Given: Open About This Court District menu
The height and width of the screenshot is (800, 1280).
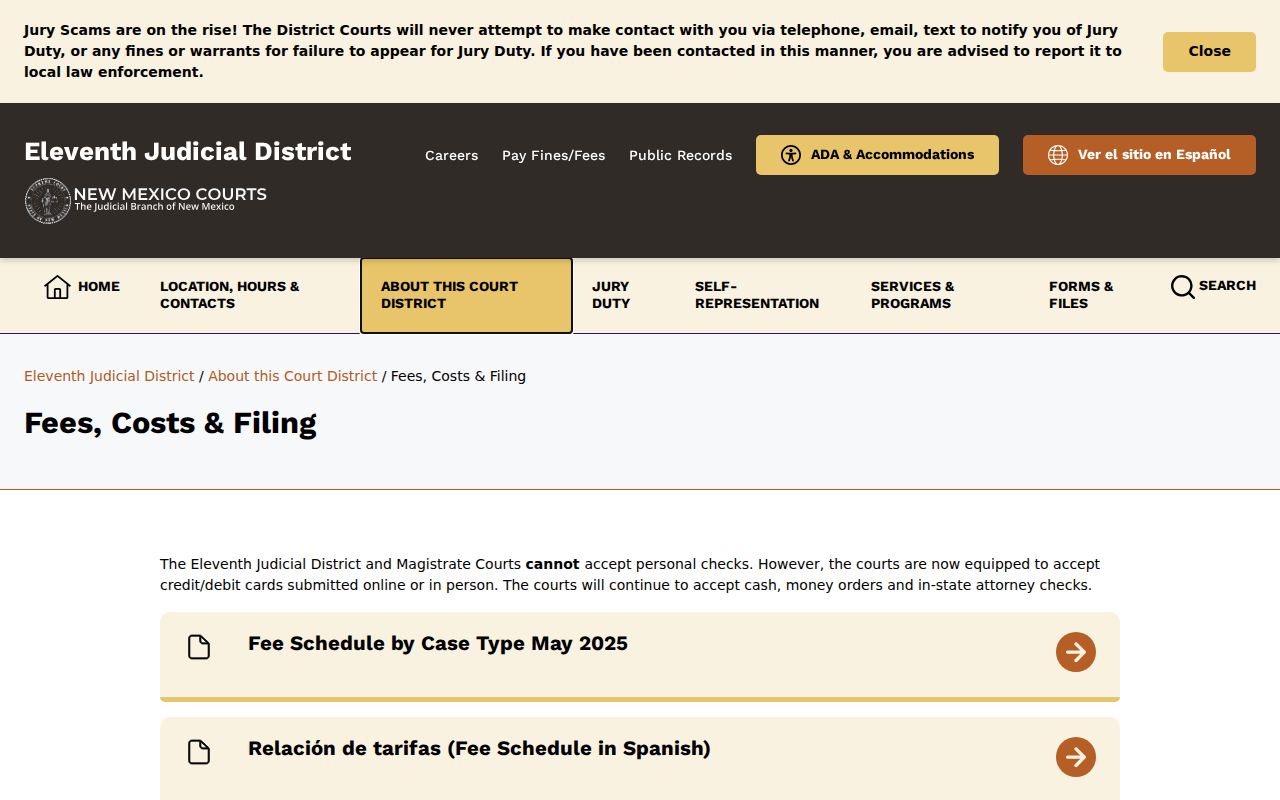Looking at the screenshot, I should tap(466, 295).
